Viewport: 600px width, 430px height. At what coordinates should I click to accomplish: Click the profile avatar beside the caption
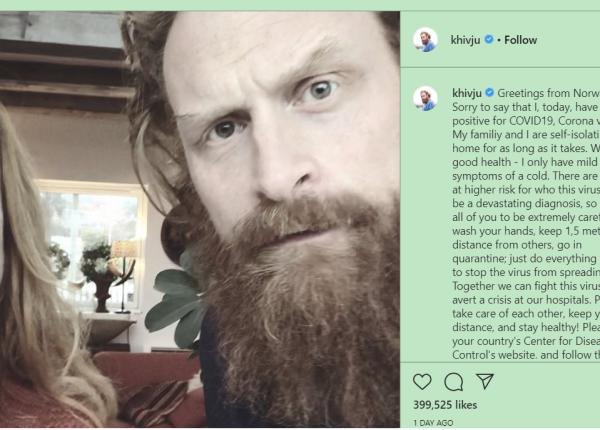click(426, 98)
